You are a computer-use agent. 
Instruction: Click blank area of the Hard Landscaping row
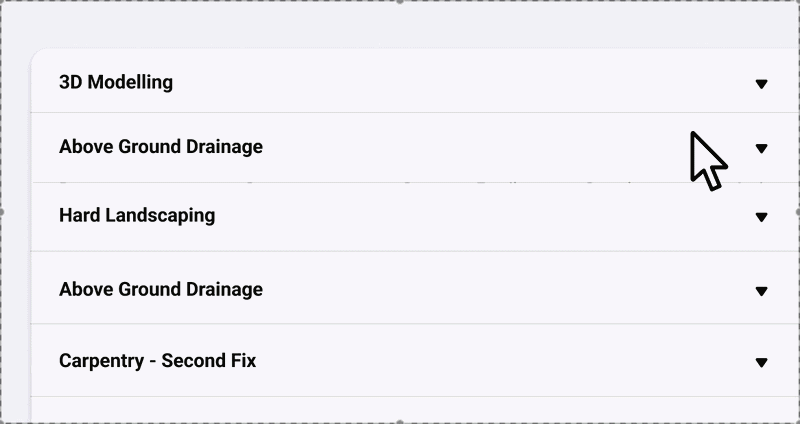(x=450, y=216)
